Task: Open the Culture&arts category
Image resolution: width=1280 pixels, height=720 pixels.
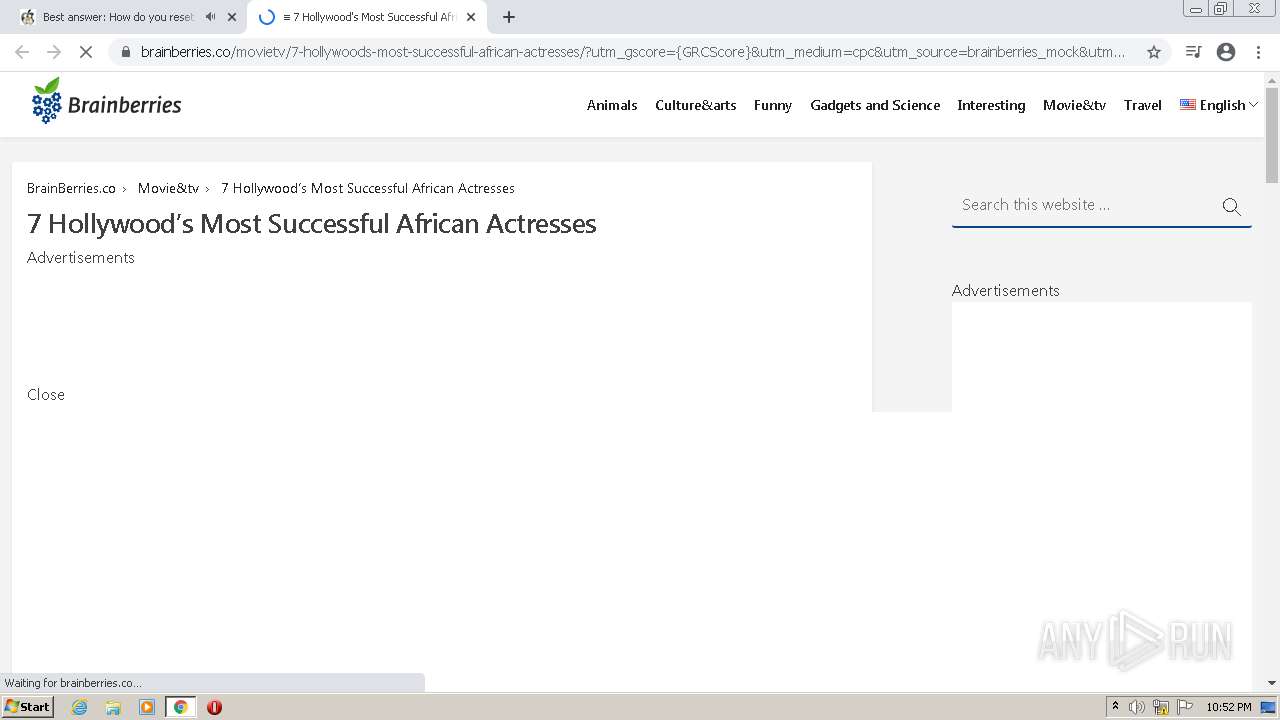Action: click(696, 105)
